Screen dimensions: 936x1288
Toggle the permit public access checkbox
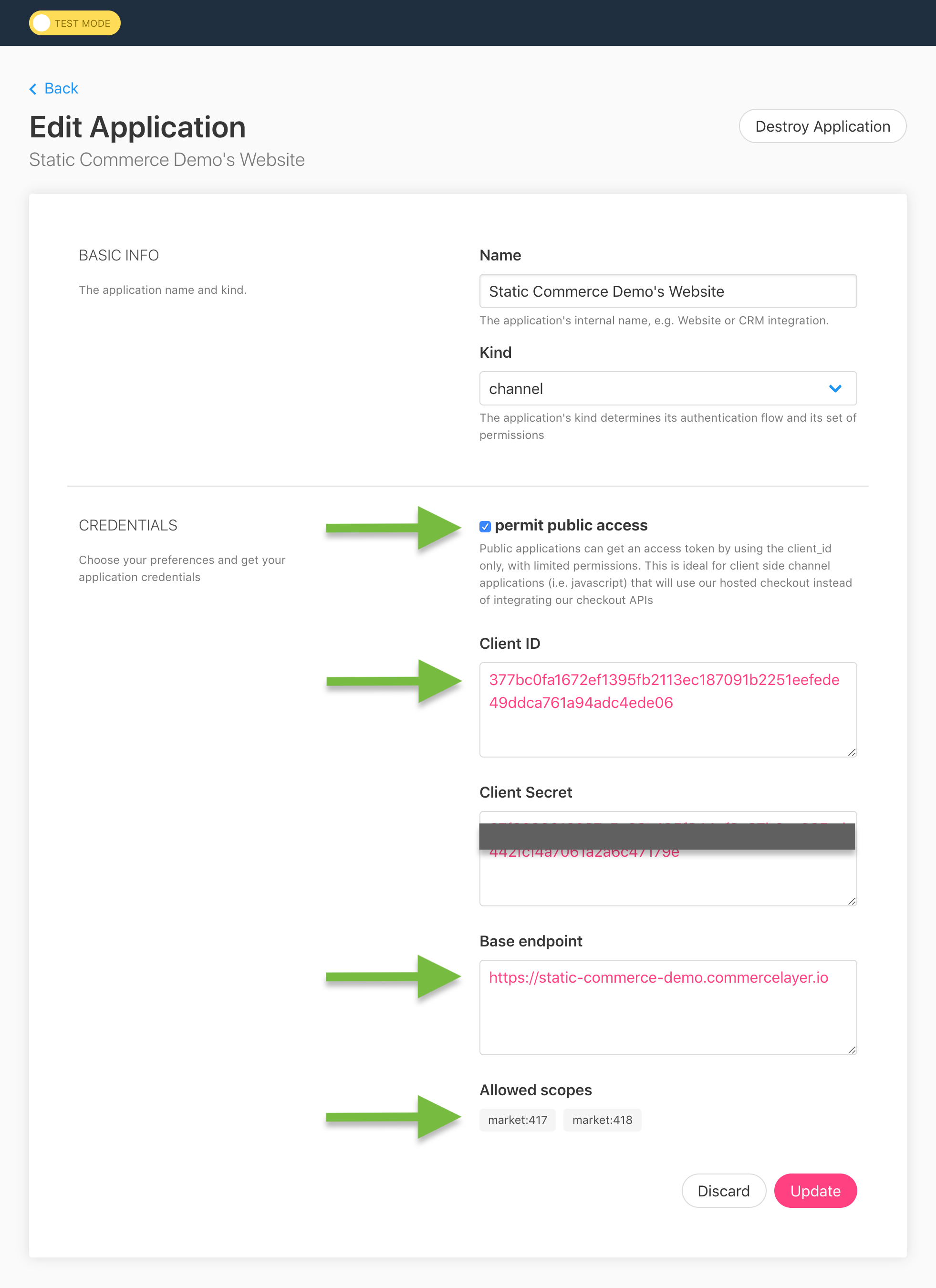[x=484, y=526]
